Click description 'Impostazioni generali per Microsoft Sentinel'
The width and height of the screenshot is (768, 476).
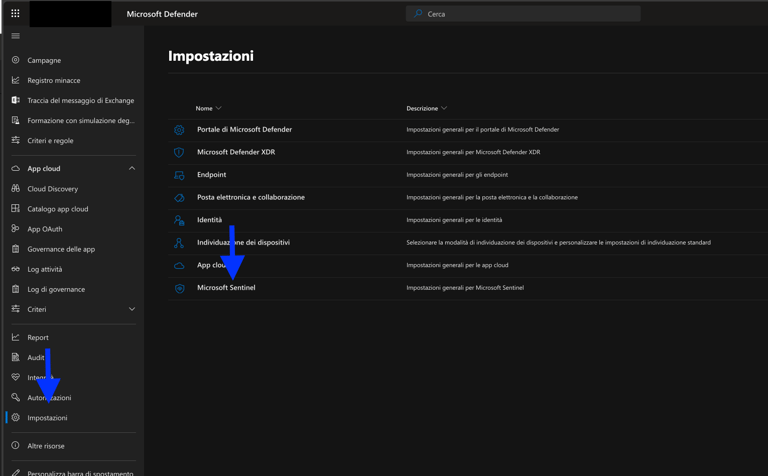[465, 288]
